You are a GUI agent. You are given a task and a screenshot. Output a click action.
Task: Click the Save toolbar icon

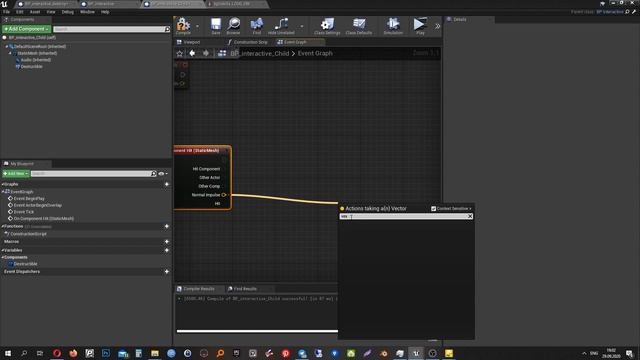[x=216, y=26]
